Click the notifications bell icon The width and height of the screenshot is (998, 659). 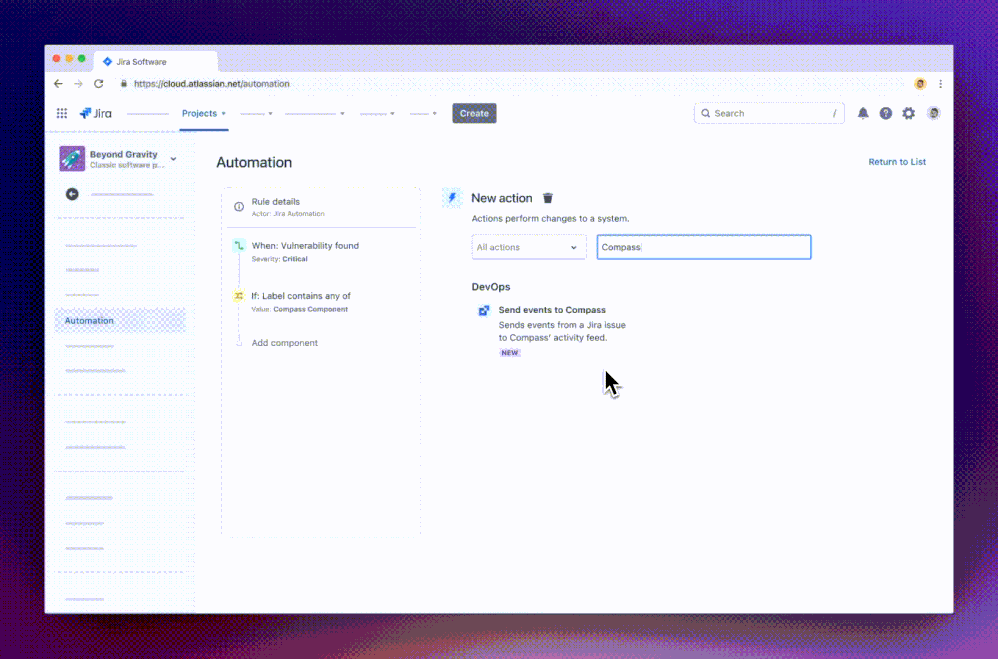(x=863, y=113)
